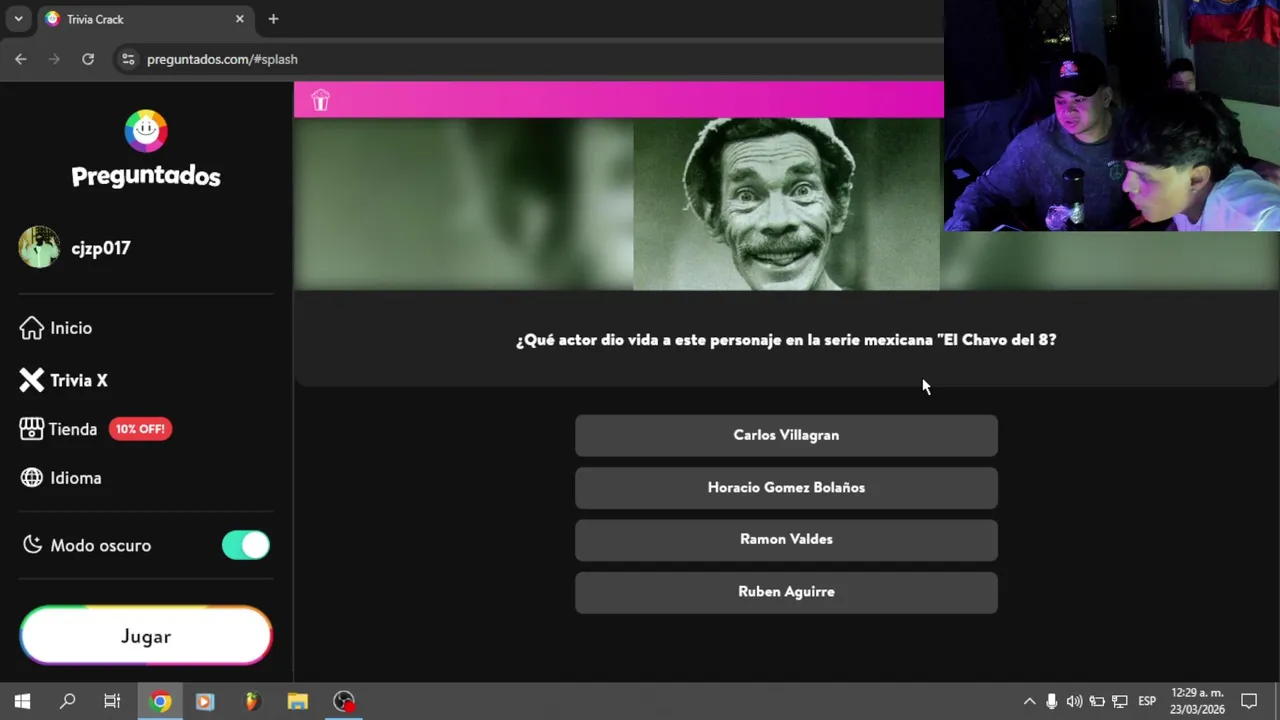Viewport: 1280px width, 720px height.
Task: Open the FL Studio taskbar icon
Action: [252, 701]
